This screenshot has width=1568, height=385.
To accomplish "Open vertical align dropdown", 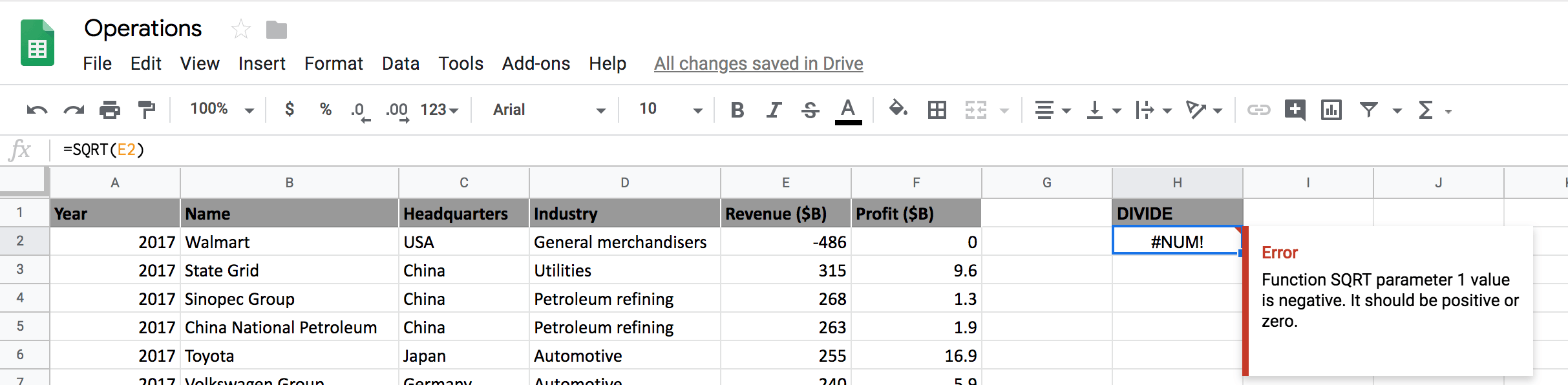I will click(1103, 110).
